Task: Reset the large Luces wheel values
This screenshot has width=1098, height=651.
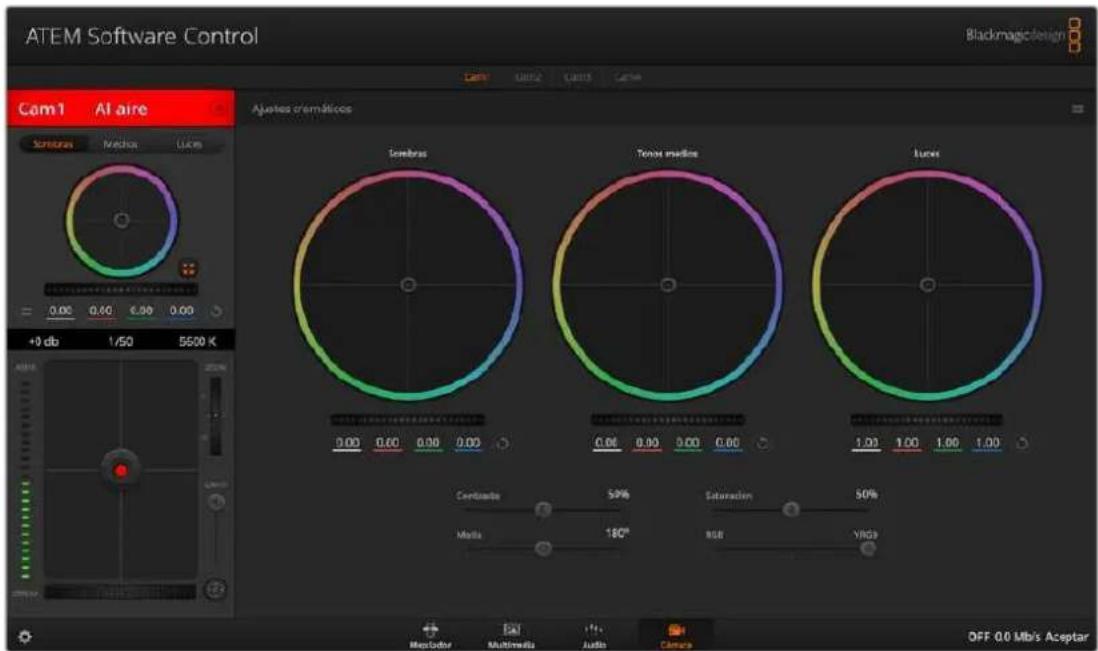Action: tap(1022, 444)
